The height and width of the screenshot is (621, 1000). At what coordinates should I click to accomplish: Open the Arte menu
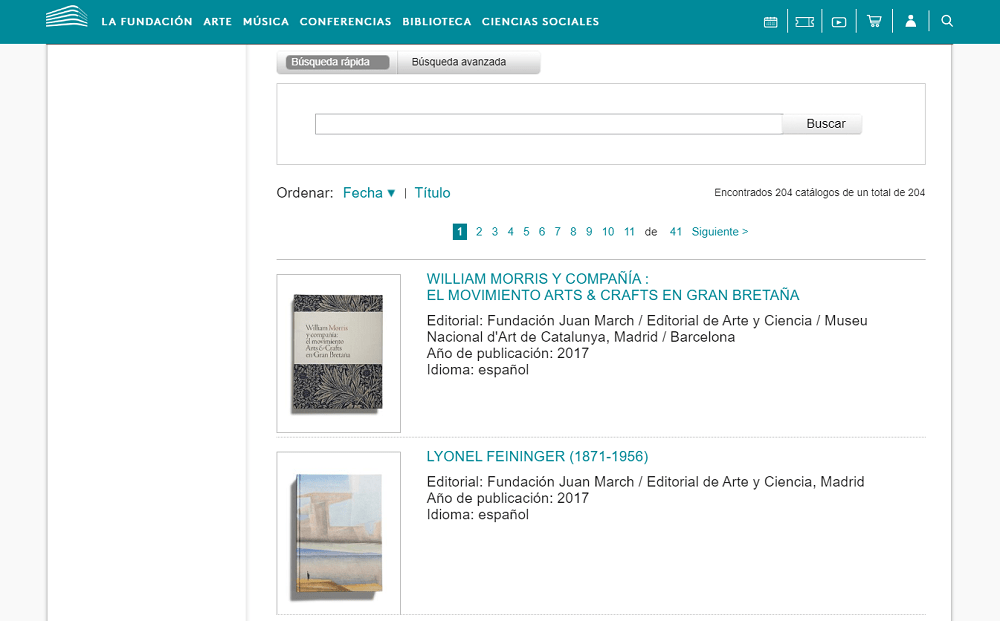(x=217, y=22)
